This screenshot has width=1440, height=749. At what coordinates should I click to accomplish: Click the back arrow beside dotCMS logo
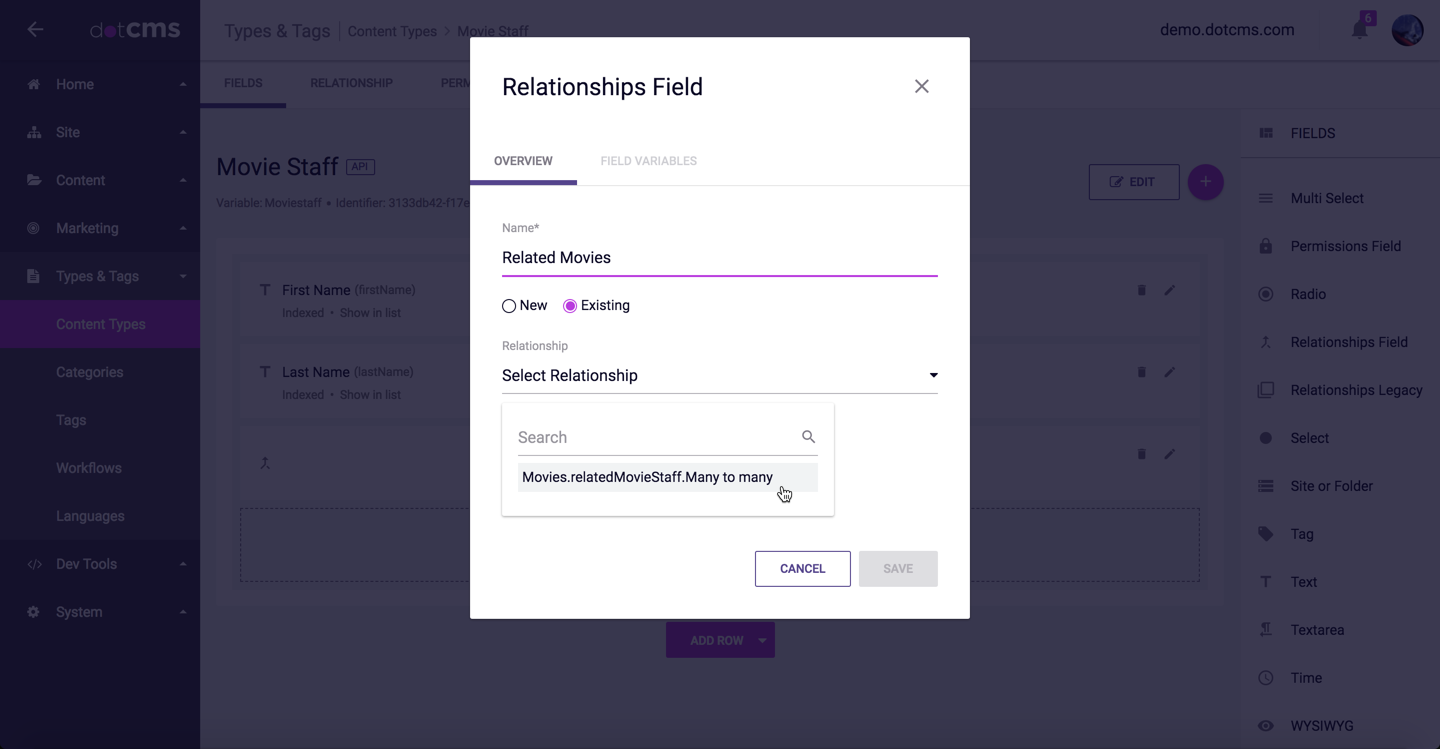point(35,30)
